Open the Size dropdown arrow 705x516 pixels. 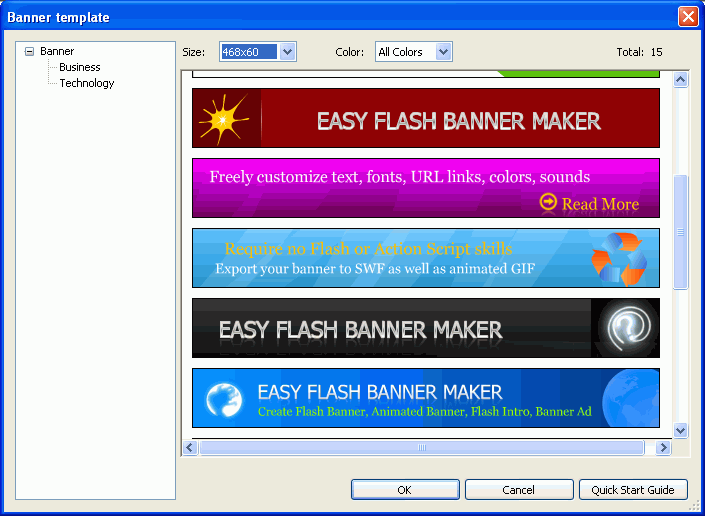tap(287, 52)
